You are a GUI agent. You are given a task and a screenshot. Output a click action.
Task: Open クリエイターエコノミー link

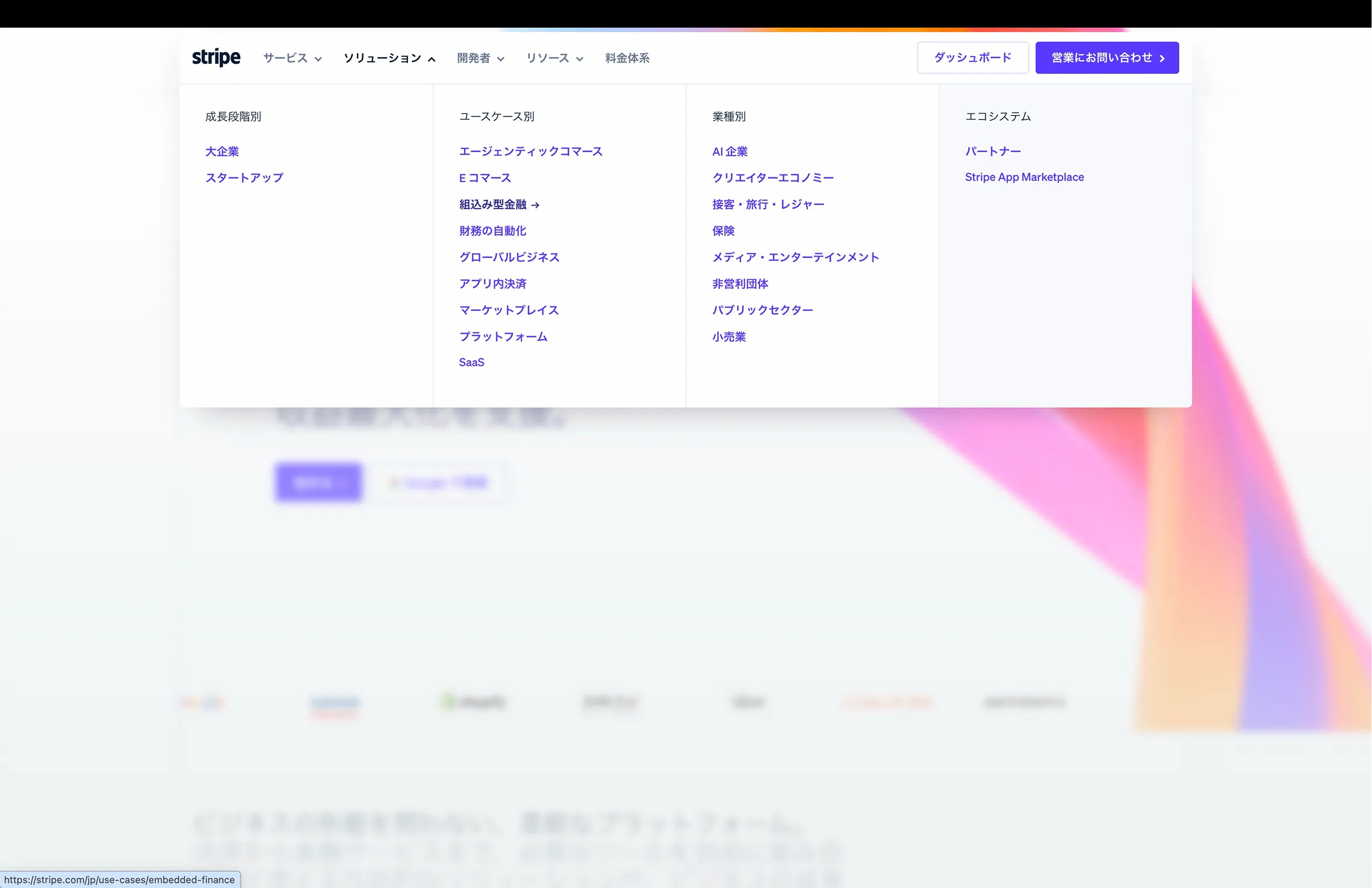pyautogui.click(x=773, y=178)
